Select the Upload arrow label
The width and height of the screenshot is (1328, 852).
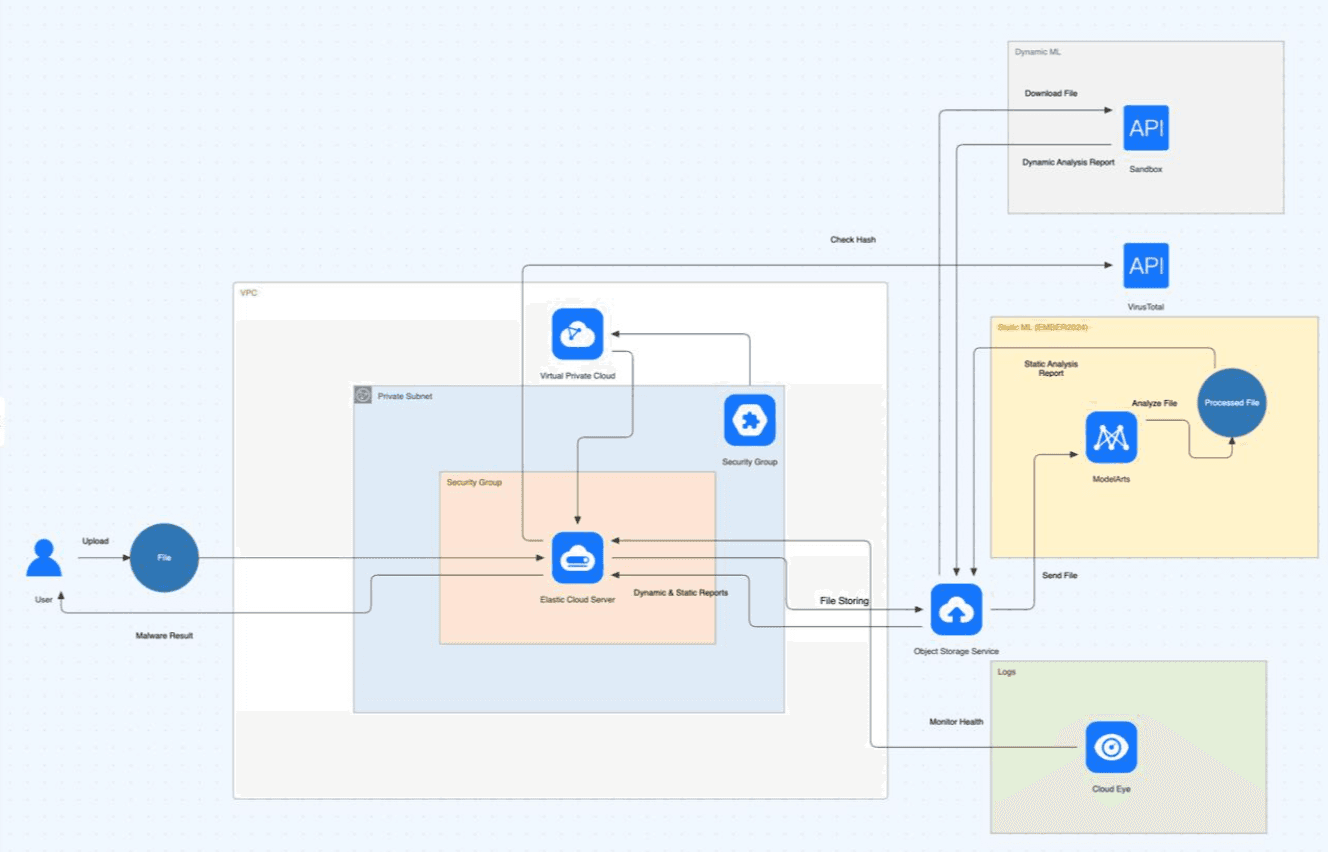(95, 541)
